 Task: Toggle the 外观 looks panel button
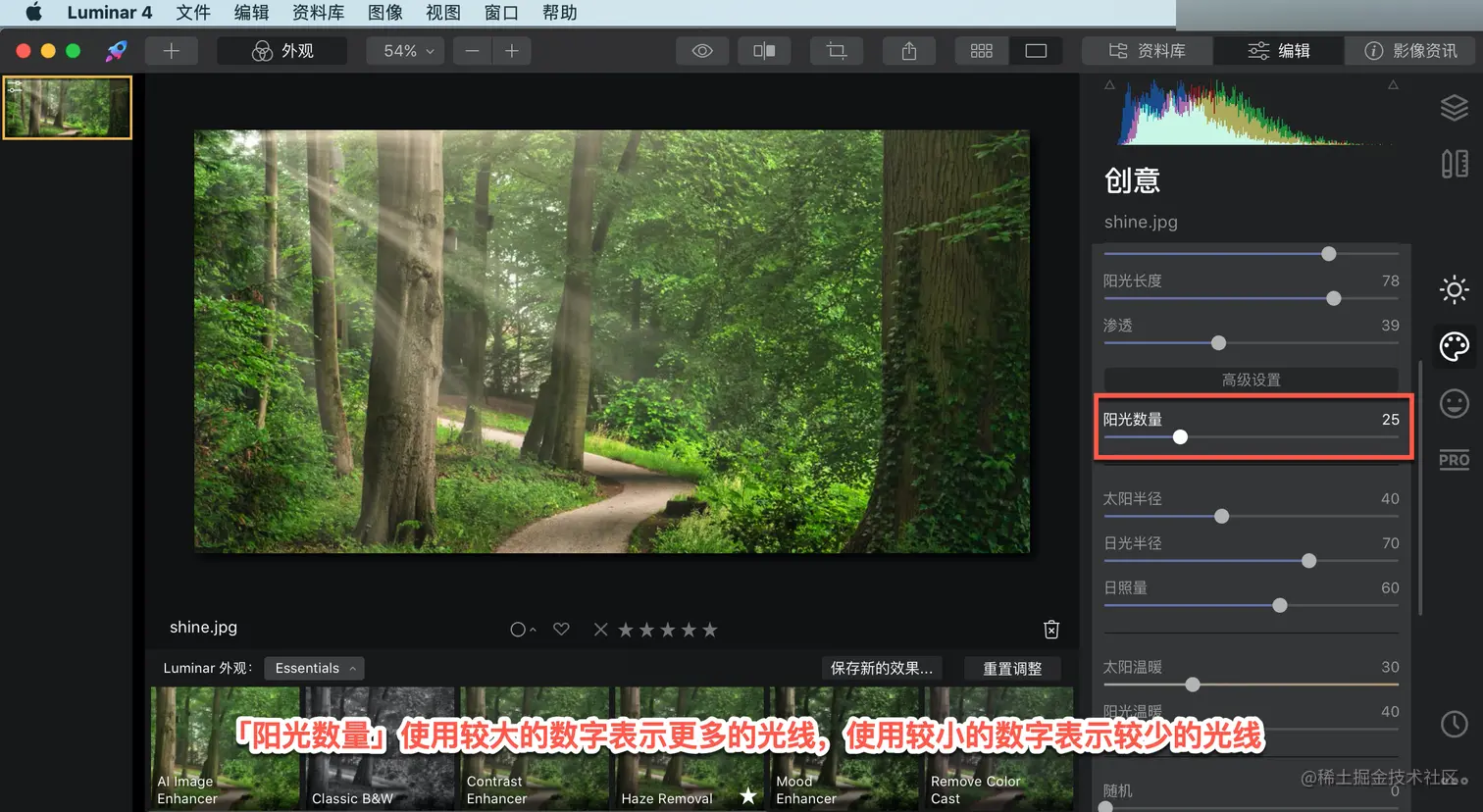click(x=282, y=51)
